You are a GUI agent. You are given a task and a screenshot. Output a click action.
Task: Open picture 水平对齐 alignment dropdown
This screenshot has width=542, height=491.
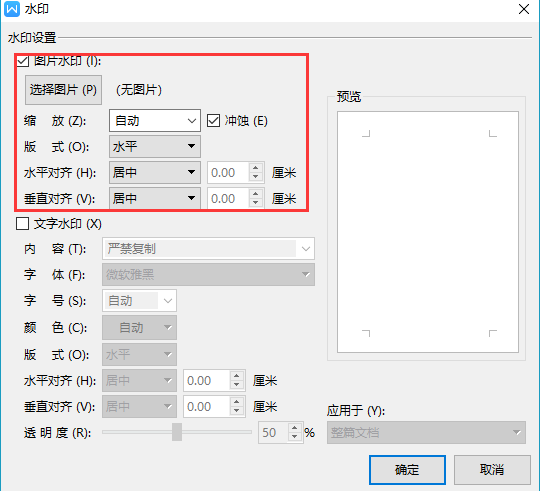tap(155, 172)
